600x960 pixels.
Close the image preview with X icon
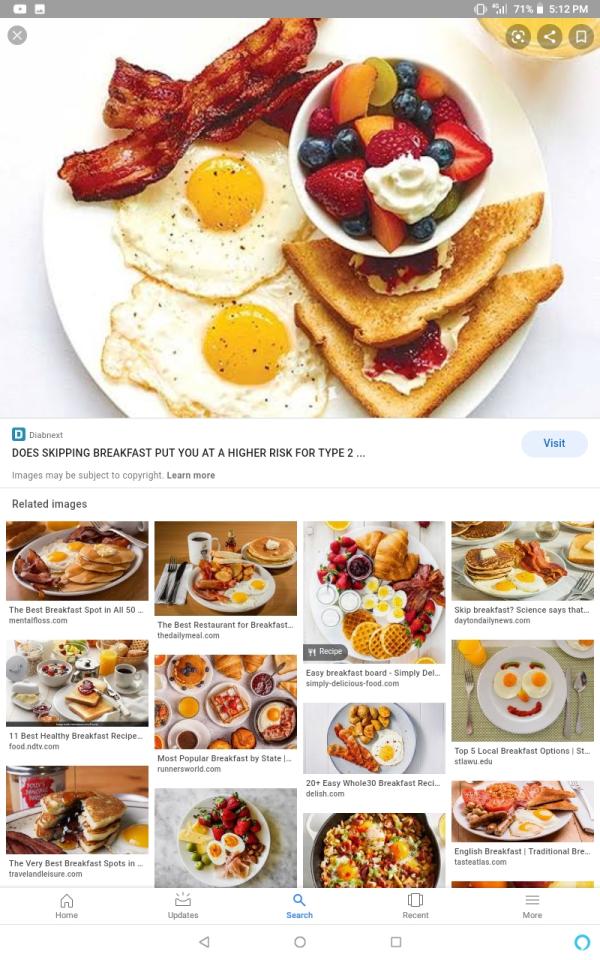[17, 36]
